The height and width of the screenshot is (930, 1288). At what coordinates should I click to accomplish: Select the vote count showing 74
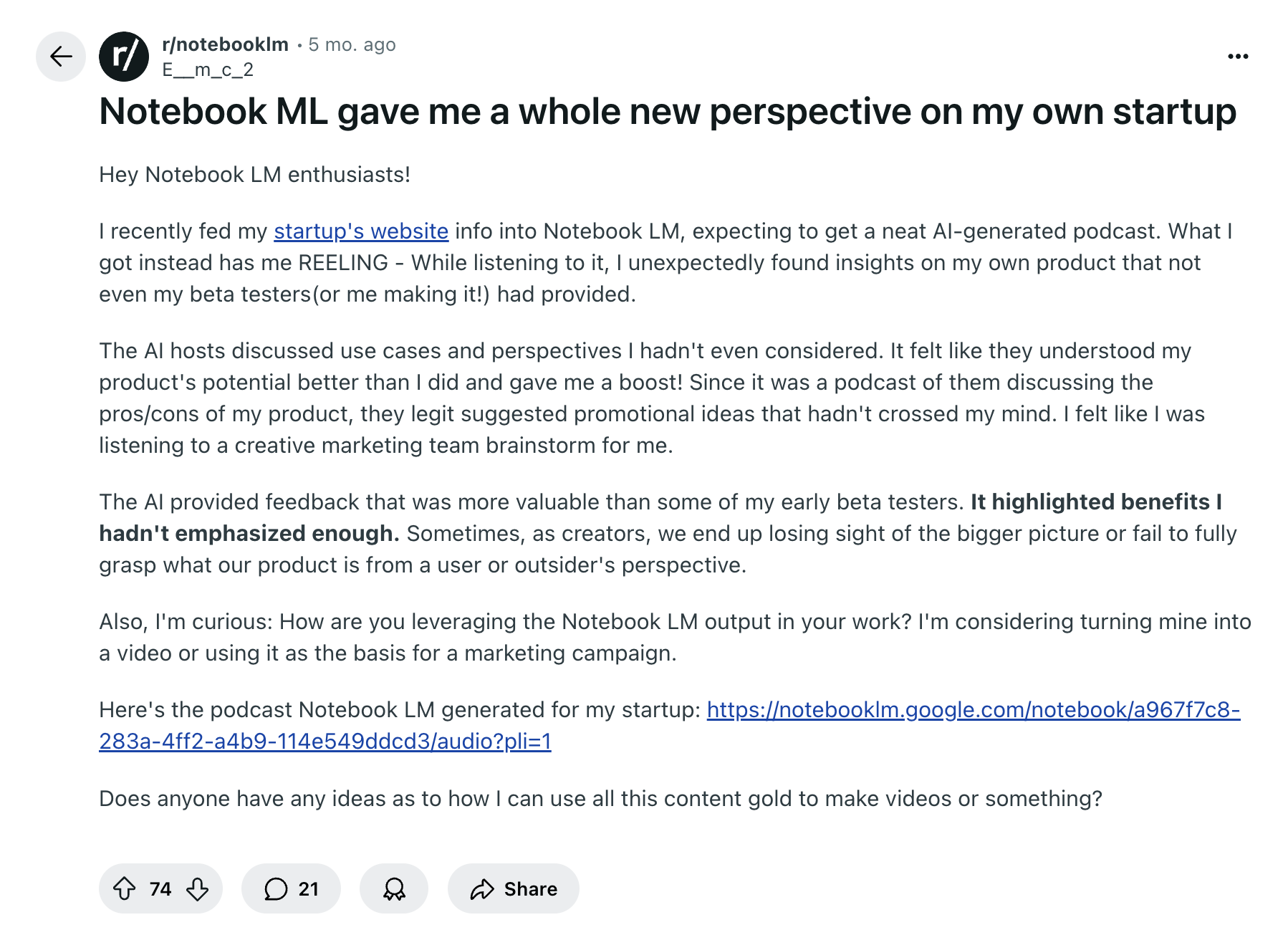pos(160,888)
